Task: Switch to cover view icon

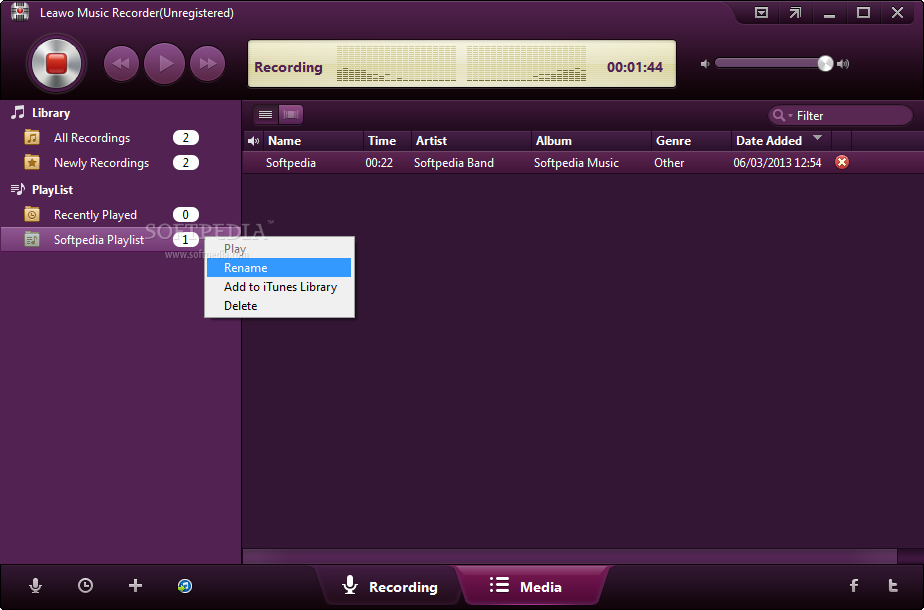Action: click(x=291, y=114)
